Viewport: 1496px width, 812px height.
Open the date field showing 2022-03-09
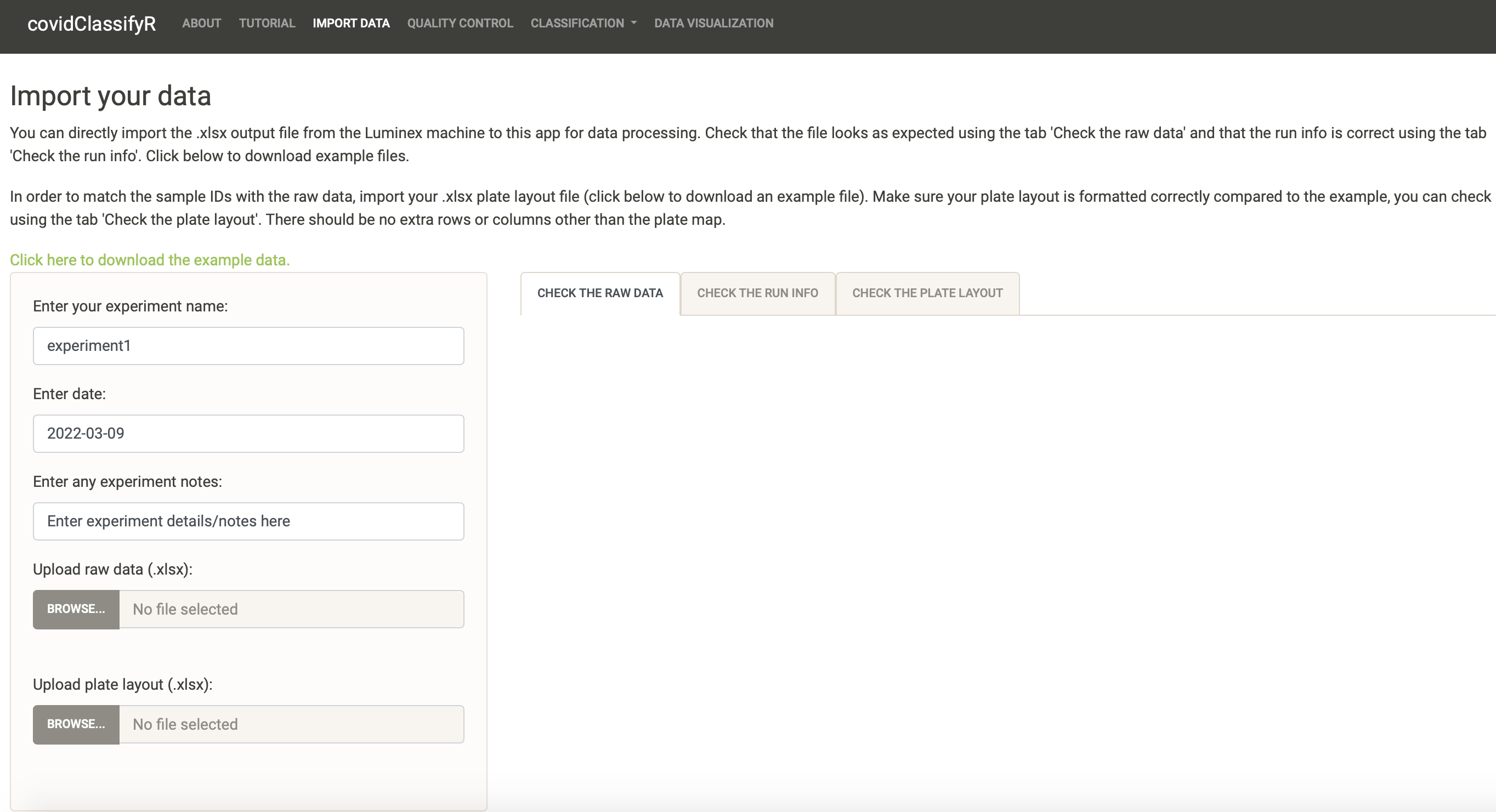(x=248, y=433)
